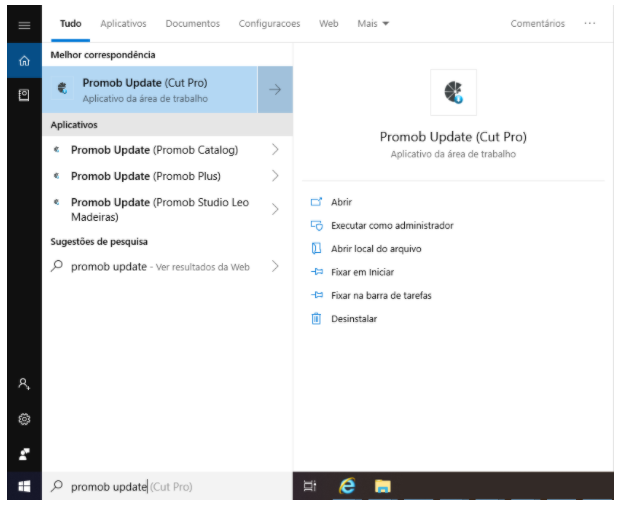The width and height of the screenshot is (618, 508).
Task: Expand chevron for promob update web results
Action: point(275,266)
